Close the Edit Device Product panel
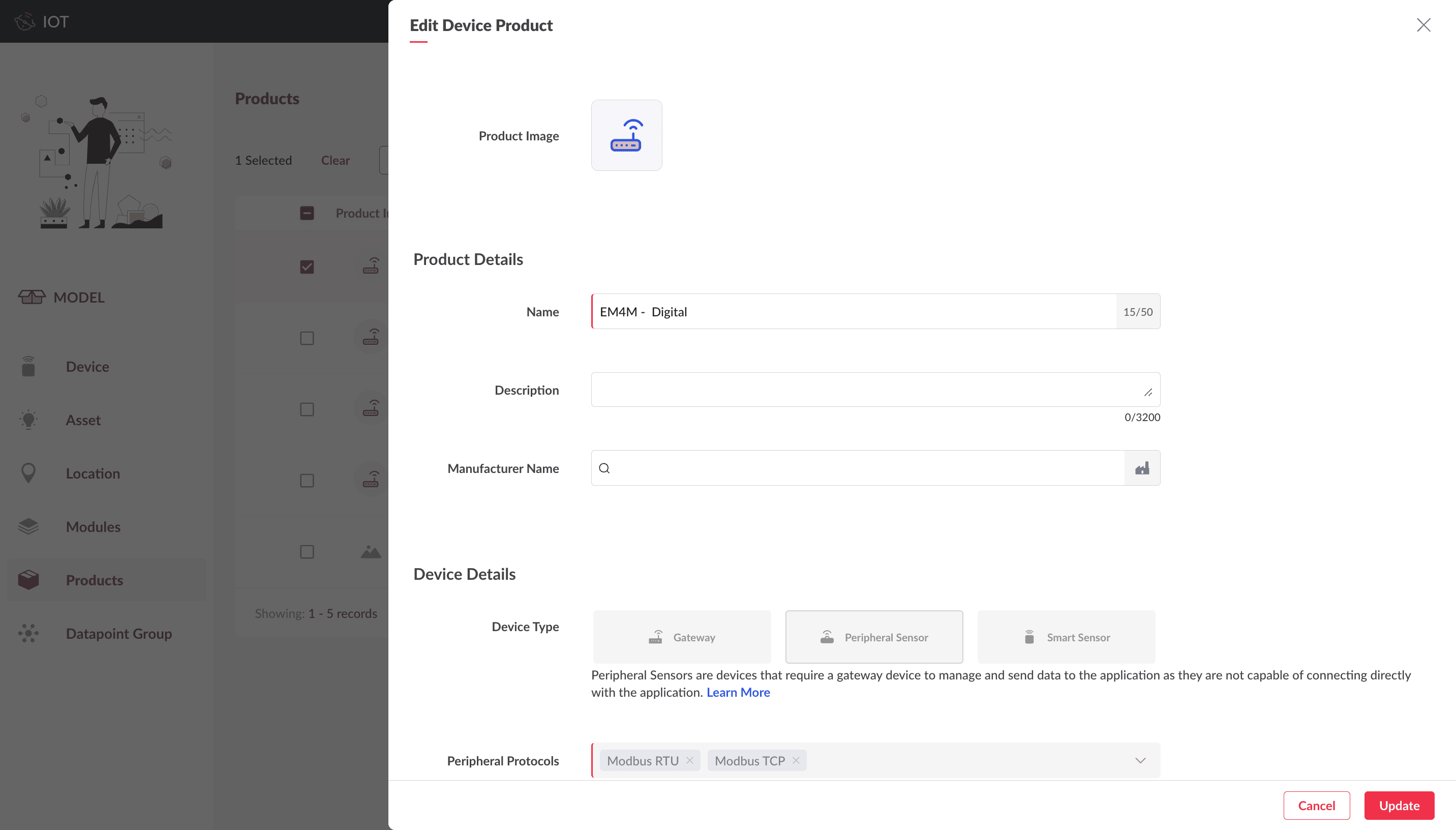1456x830 pixels. [1423, 25]
